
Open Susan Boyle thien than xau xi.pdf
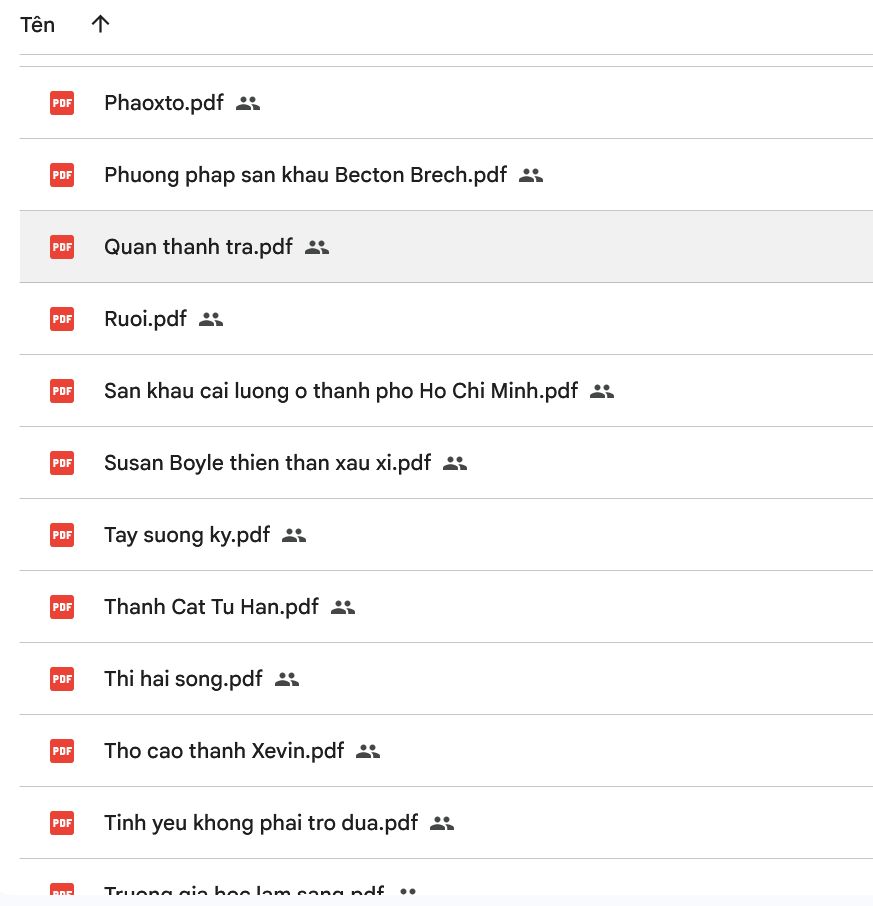pos(267,463)
